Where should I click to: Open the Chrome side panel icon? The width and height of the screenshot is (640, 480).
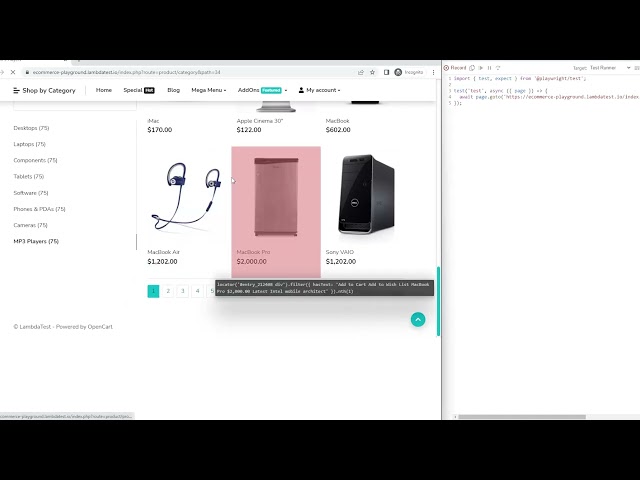386,72
